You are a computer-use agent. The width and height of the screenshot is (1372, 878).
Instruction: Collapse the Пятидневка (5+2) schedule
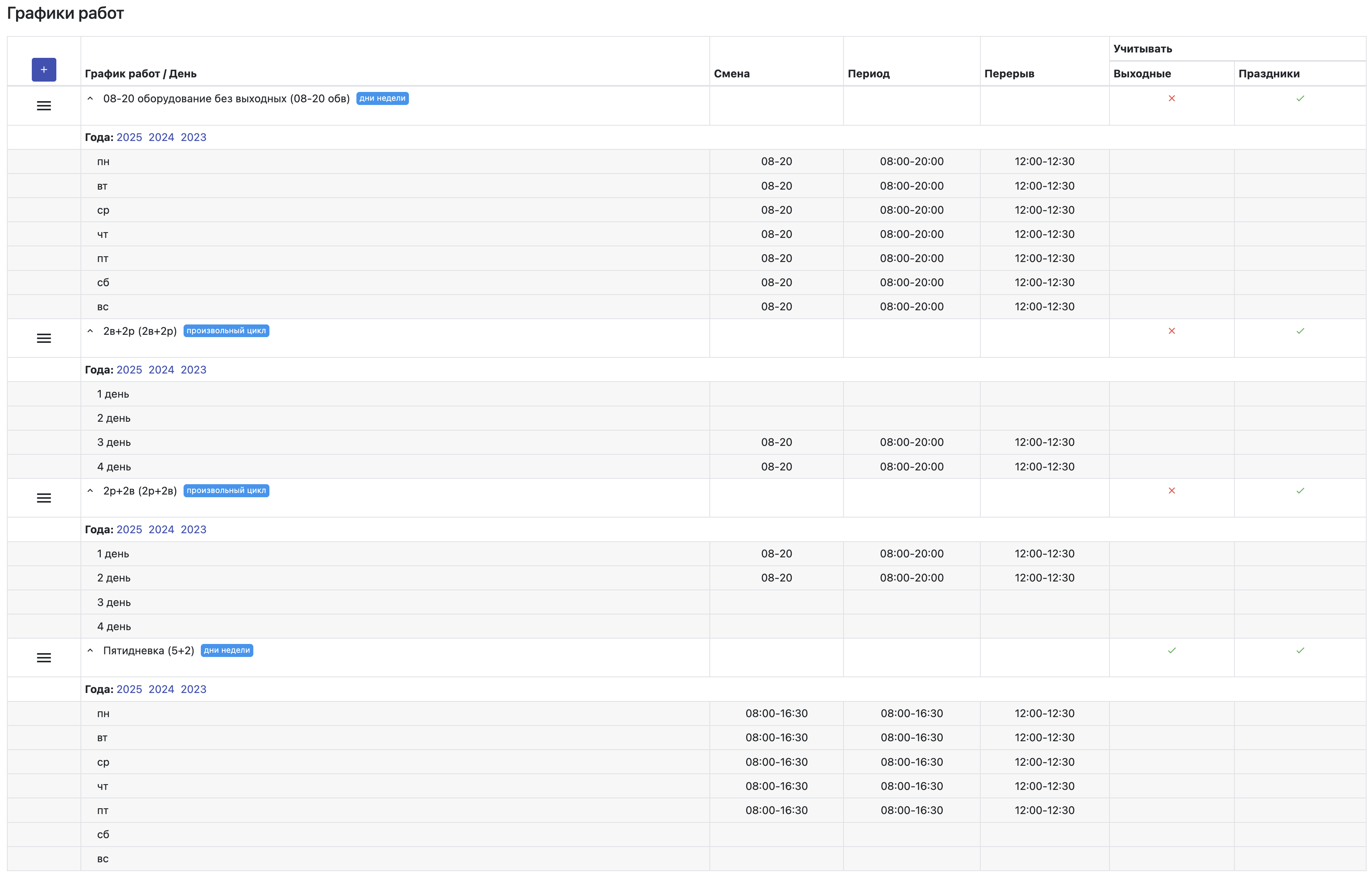click(90, 650)
